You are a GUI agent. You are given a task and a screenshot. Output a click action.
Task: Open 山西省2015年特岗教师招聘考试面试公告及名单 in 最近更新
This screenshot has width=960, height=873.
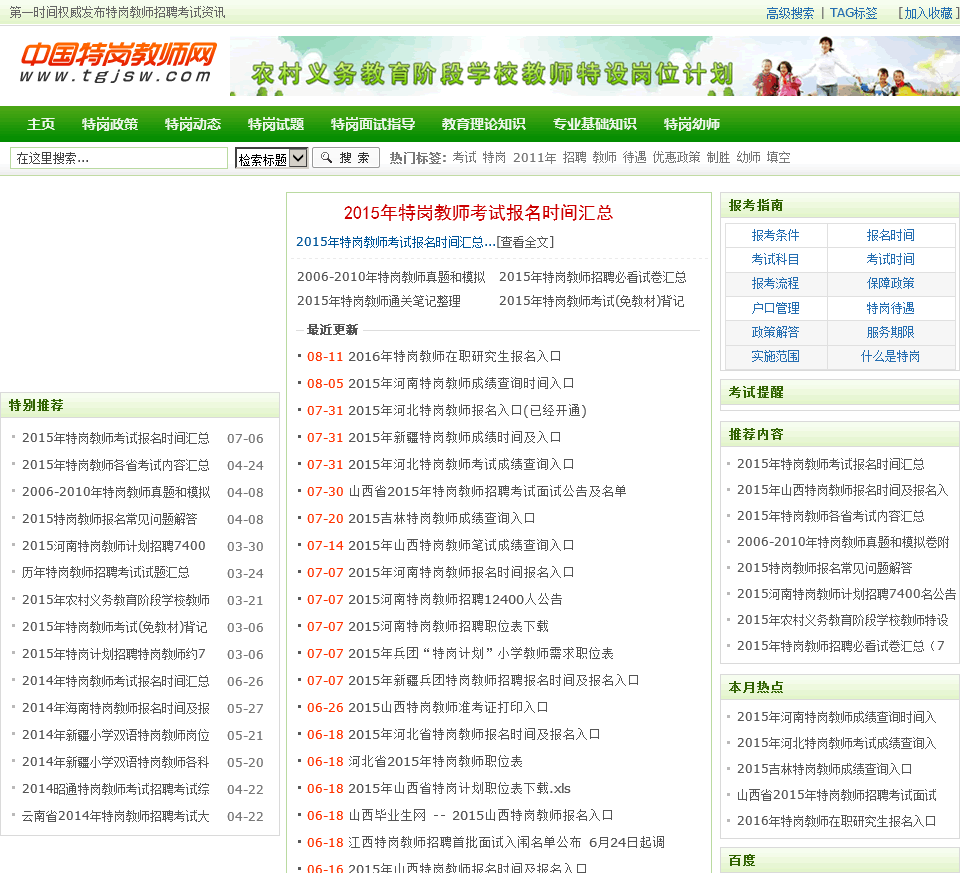(x=487, y=491)
